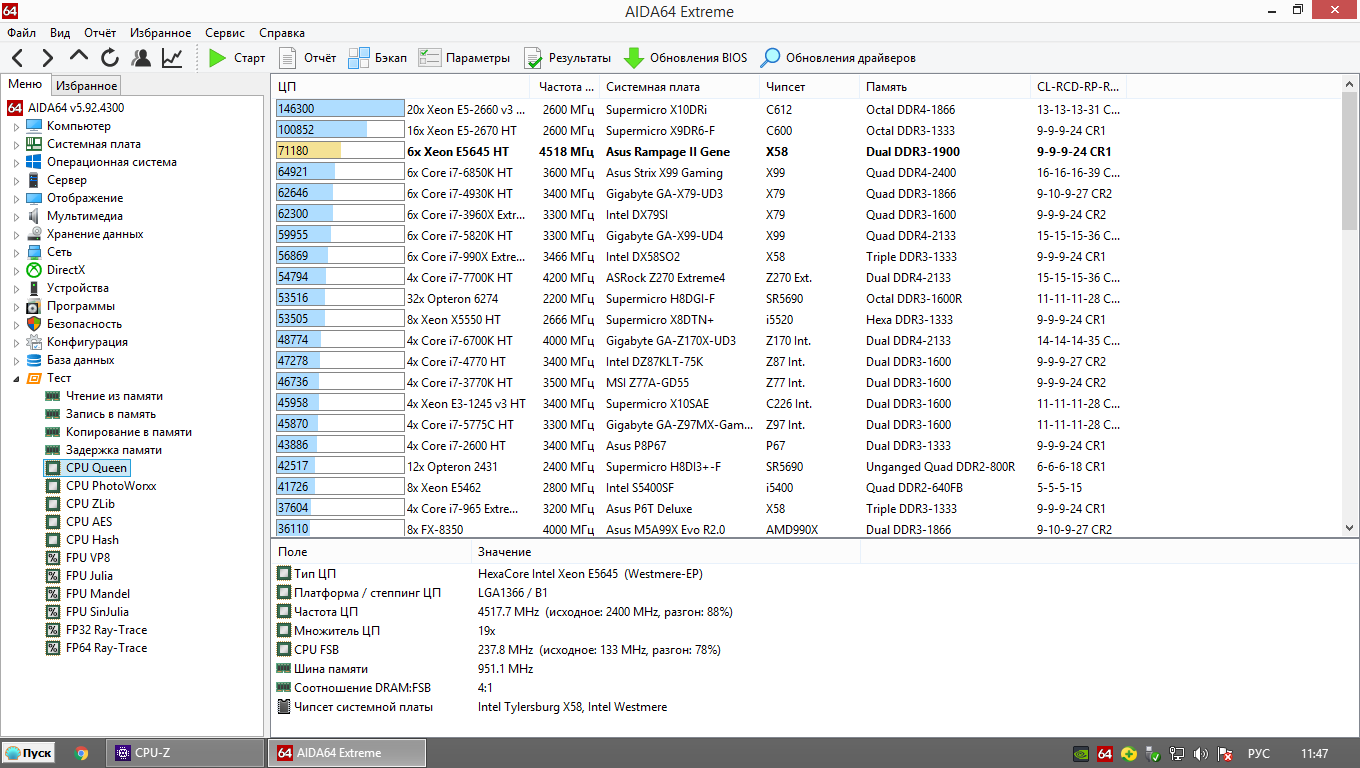The width and height of the screenshot is (1360, 768).
Task: Open Параметры from the toolbar
Action: coord(464,58)
